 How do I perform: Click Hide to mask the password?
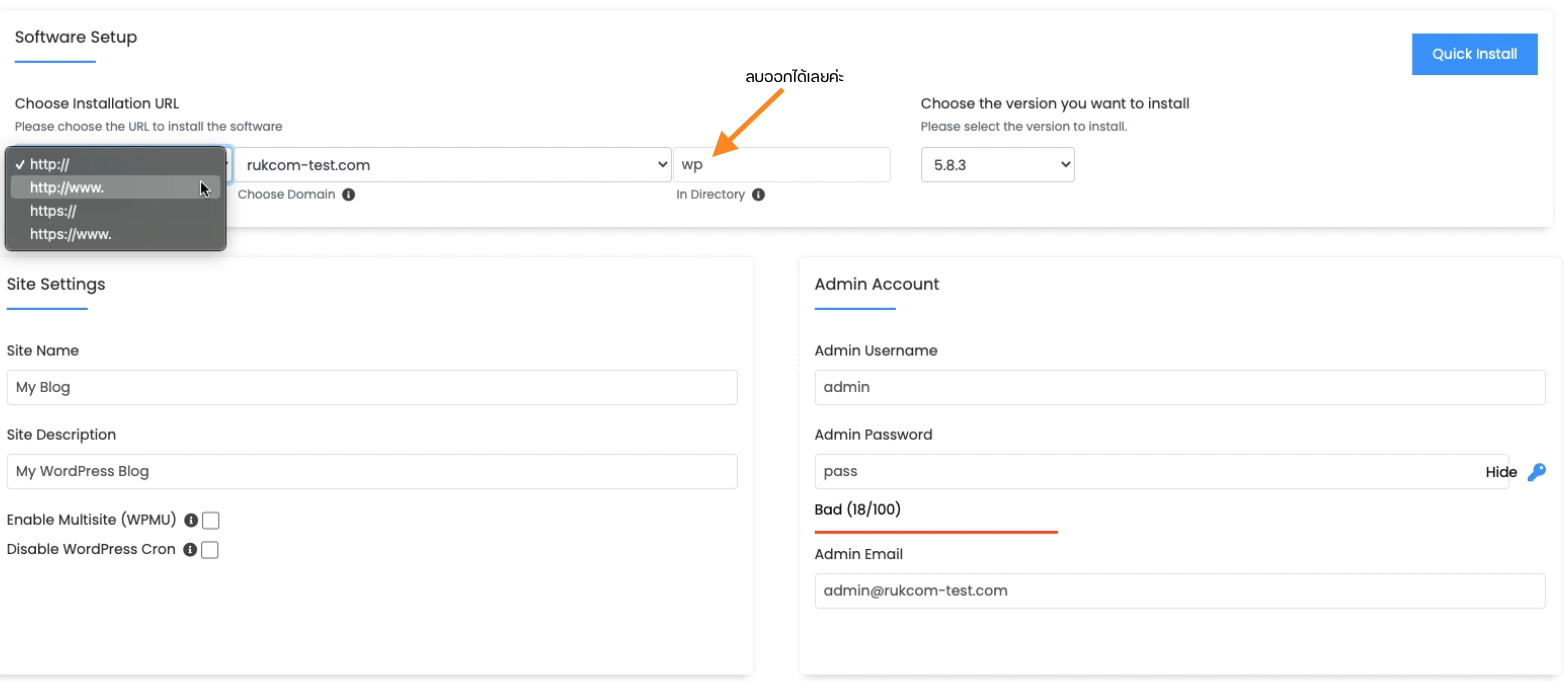pyautogui.click(x=1501, y=472)
